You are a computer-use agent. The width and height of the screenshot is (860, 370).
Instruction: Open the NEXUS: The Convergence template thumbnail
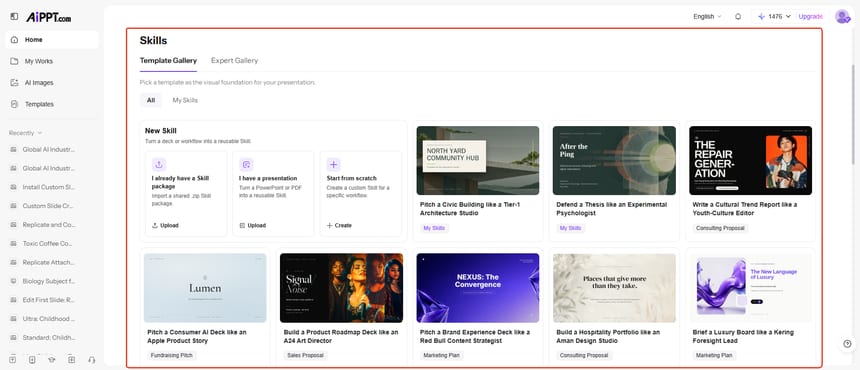point(478,288)
